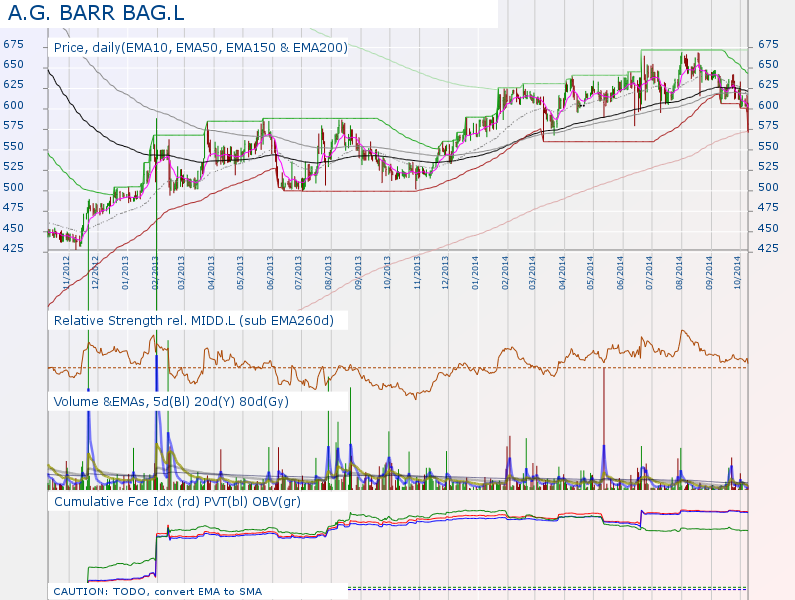Click the Cumulative Fce Idx PVT OBV label
795x600 pixels.
click(177, 502)
